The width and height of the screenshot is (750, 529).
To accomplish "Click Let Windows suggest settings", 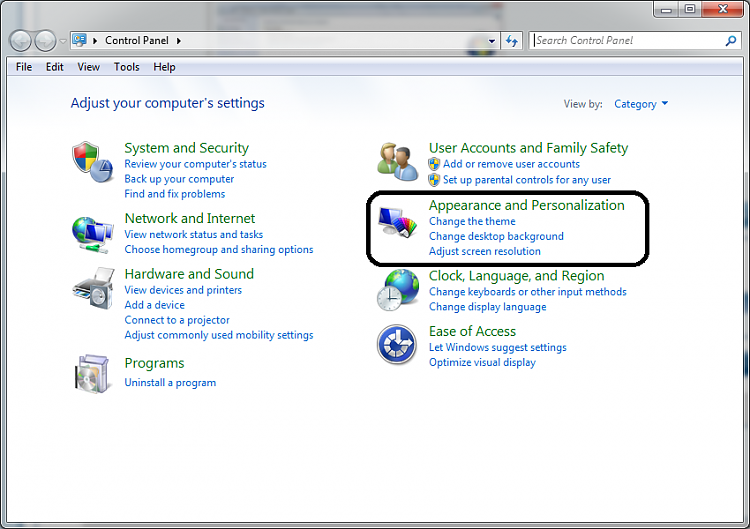I will (497, 347).
